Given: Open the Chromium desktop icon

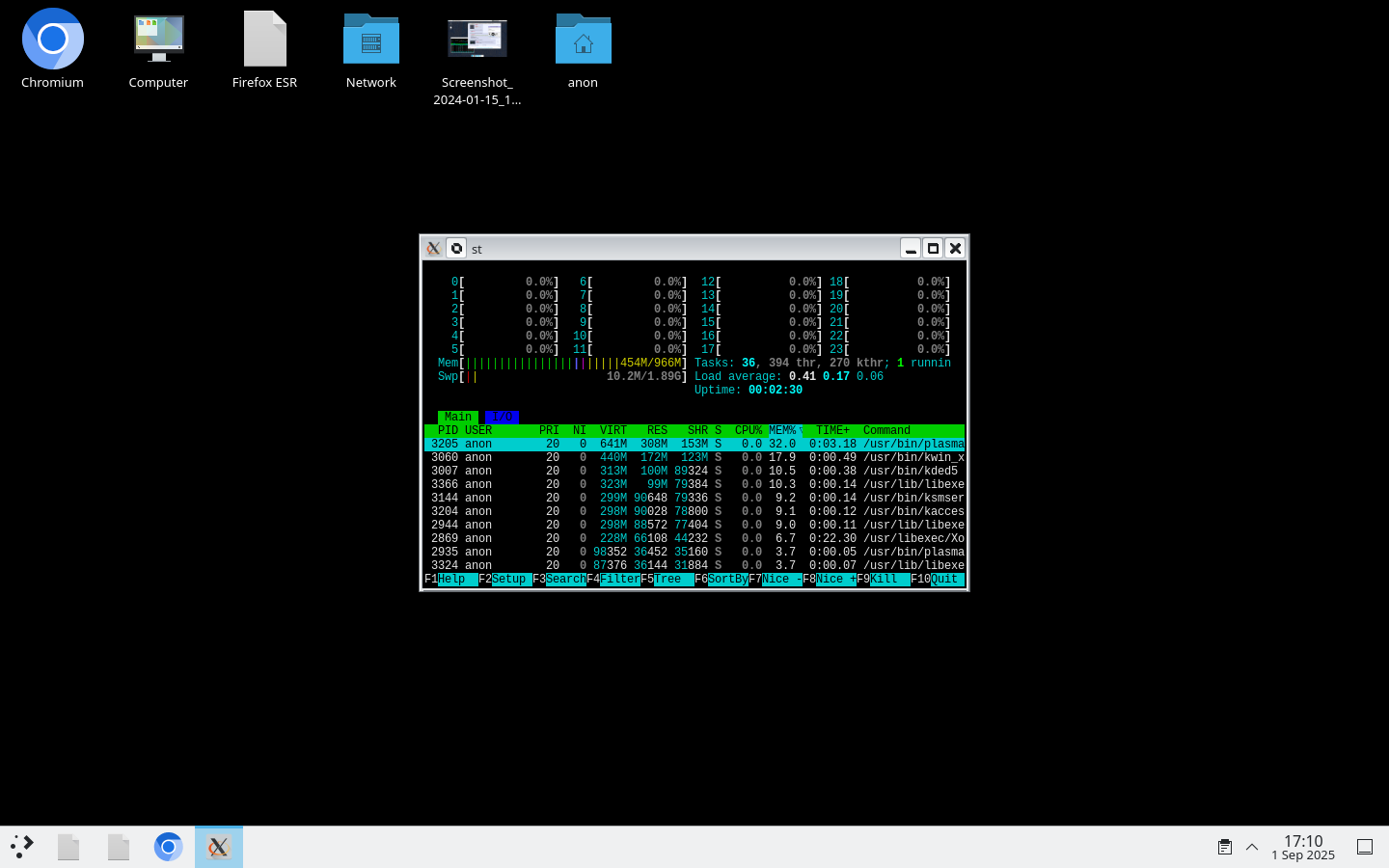Looking at the screenshot, I should tap(52, 50).
